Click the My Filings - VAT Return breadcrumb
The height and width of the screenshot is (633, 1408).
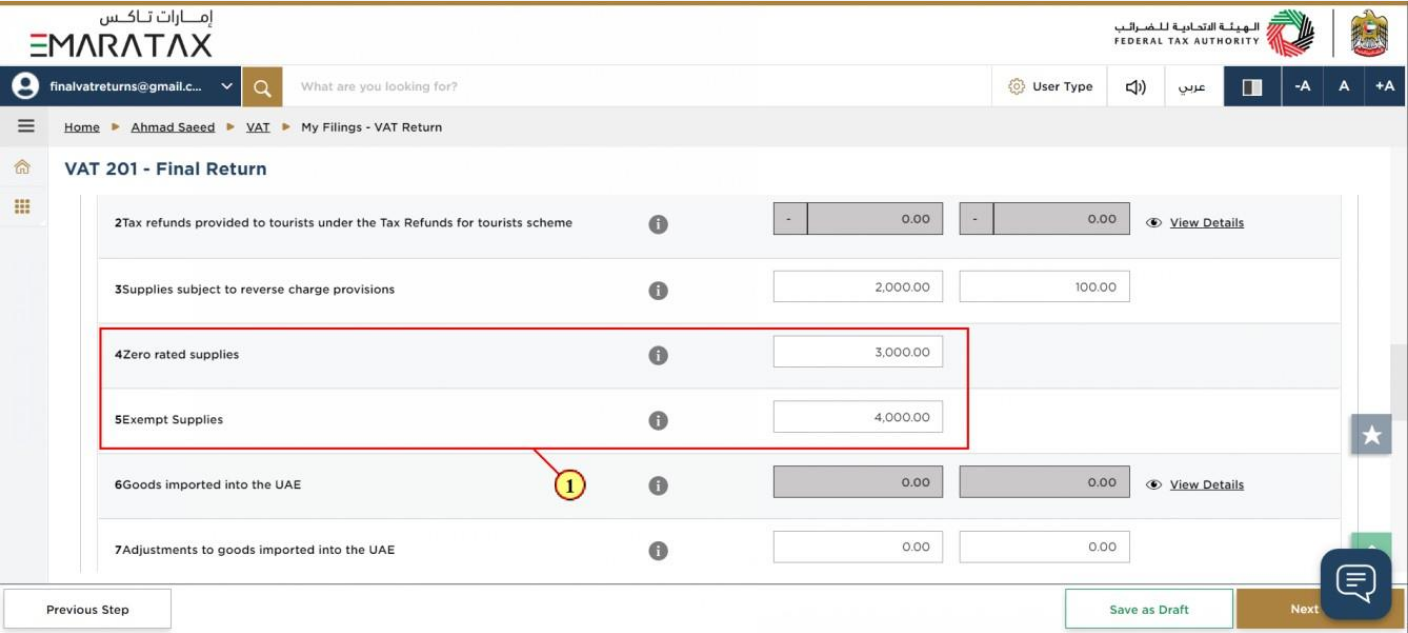(x=371, y=127)
